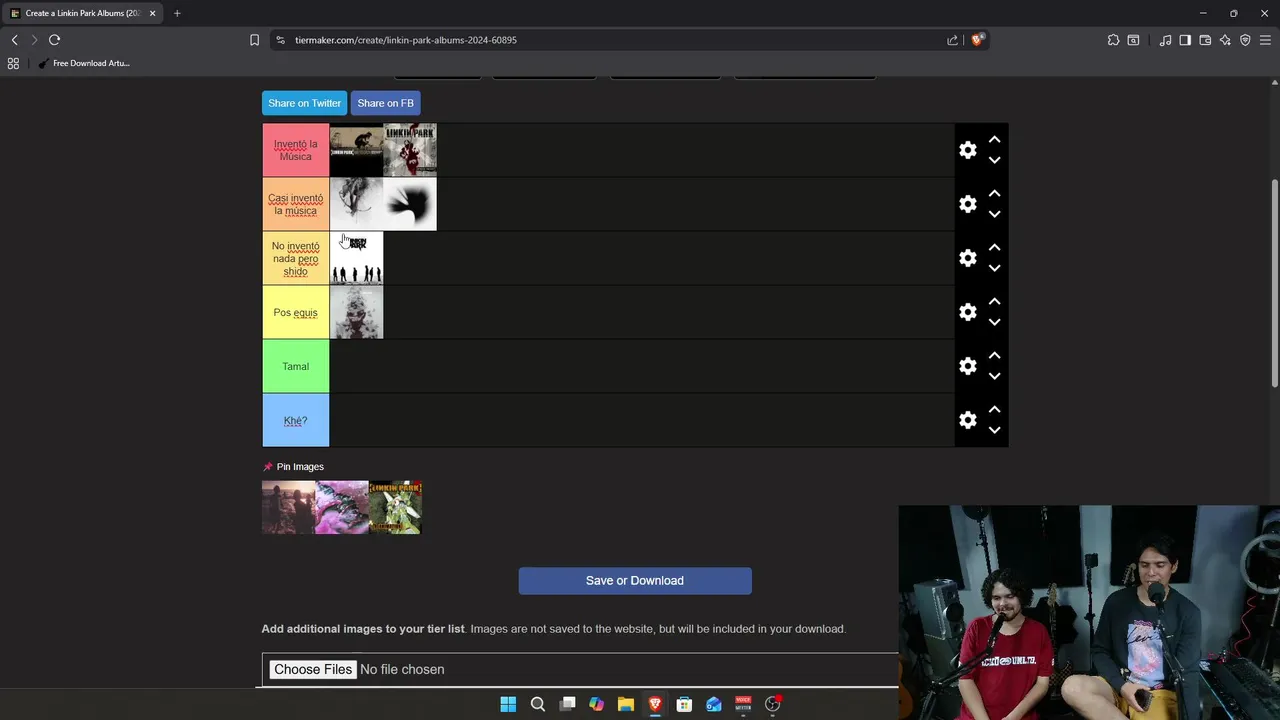1280x720 pixels.
Task: Select the yellow 'Pos equis' tier label
Action: [x=295, y=312]
